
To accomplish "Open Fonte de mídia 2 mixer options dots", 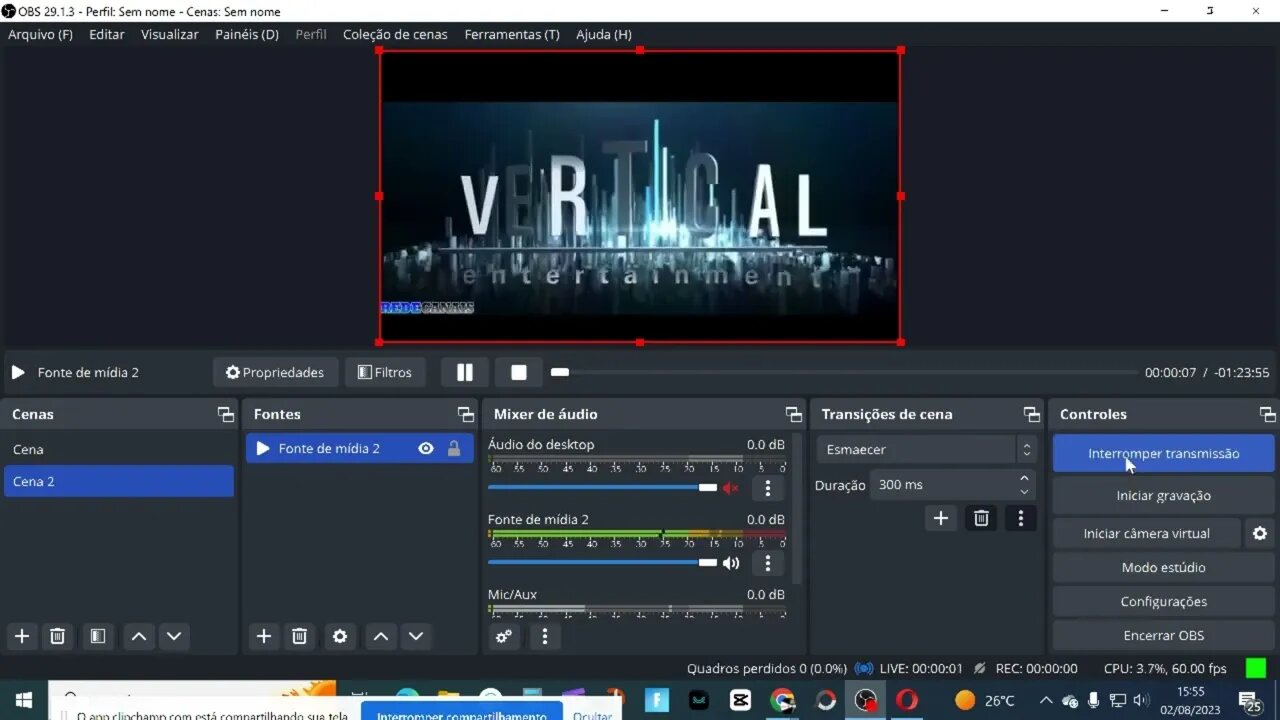I will click(768, 563).
